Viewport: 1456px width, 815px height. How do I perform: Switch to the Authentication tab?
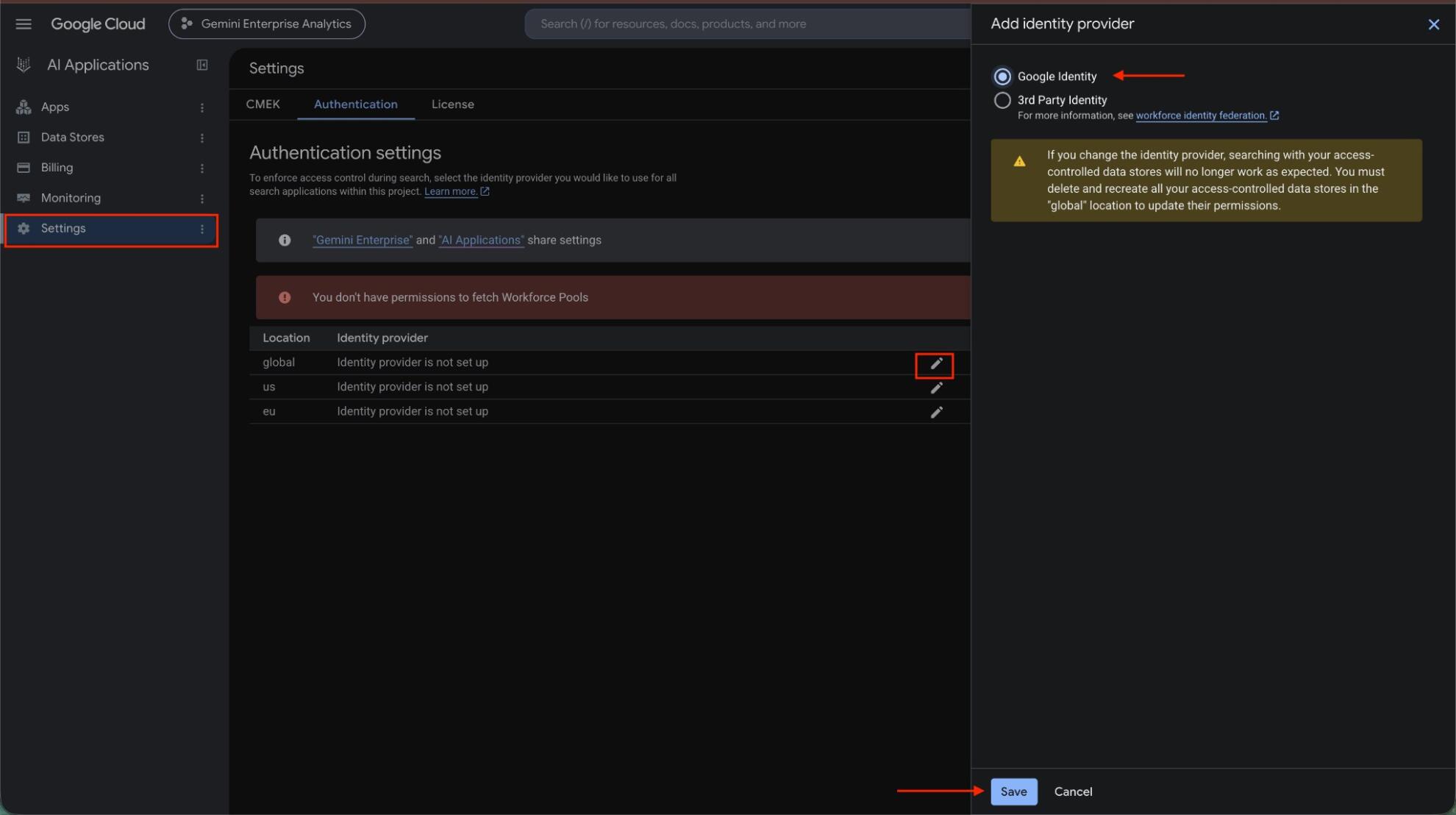click(356, 104)
